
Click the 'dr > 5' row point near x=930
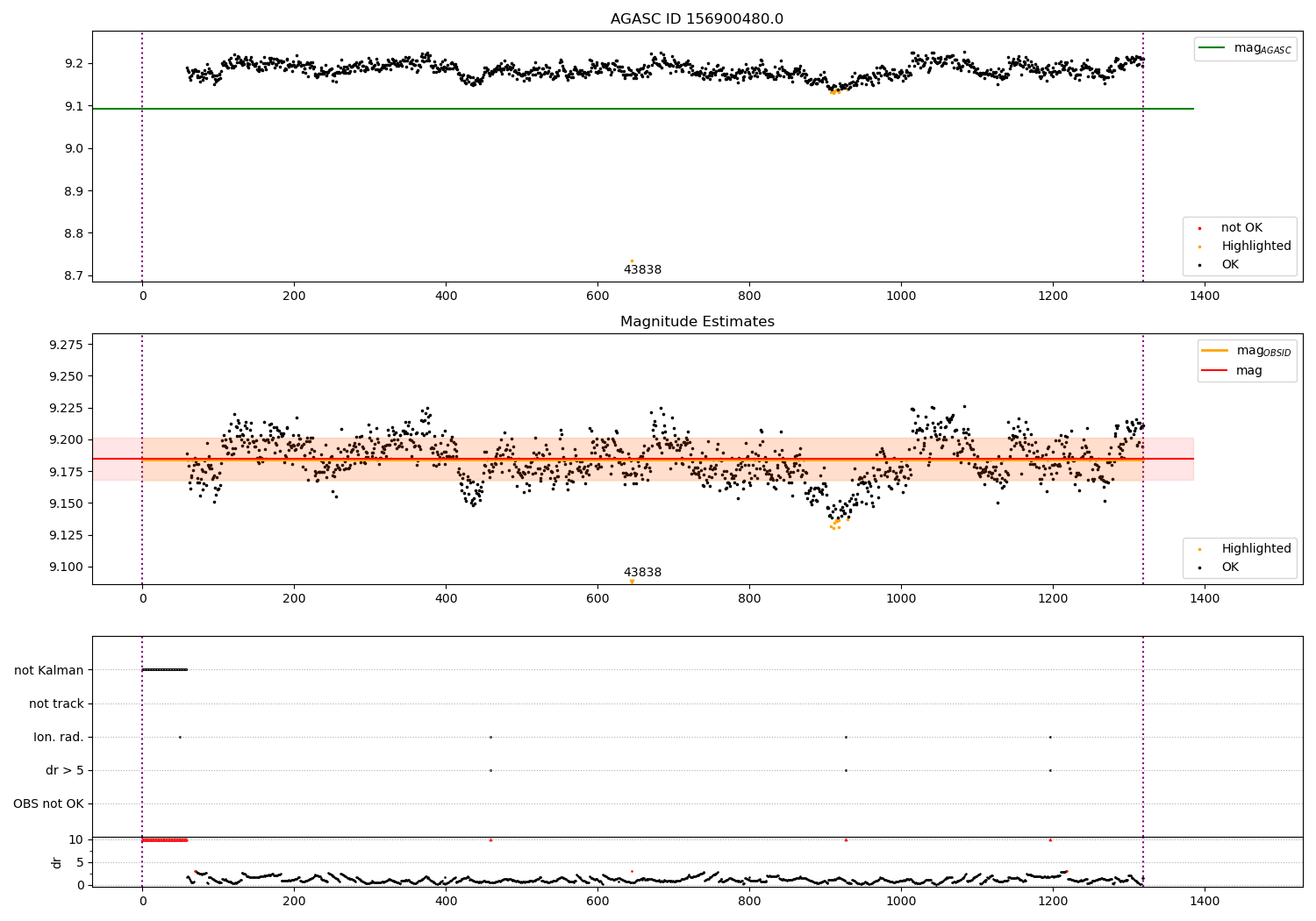click(x=846, y=770)
